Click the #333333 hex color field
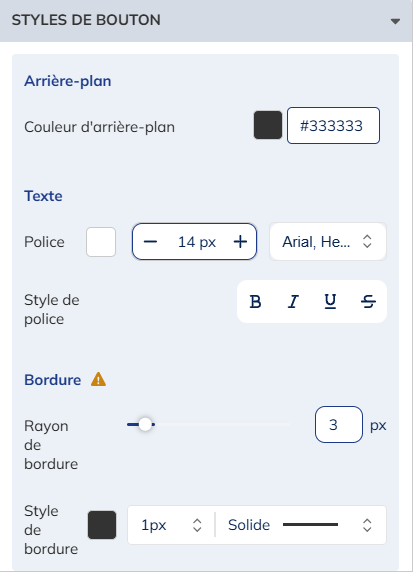The width and height of the screenshot is (413, 572). click(333, 125)
